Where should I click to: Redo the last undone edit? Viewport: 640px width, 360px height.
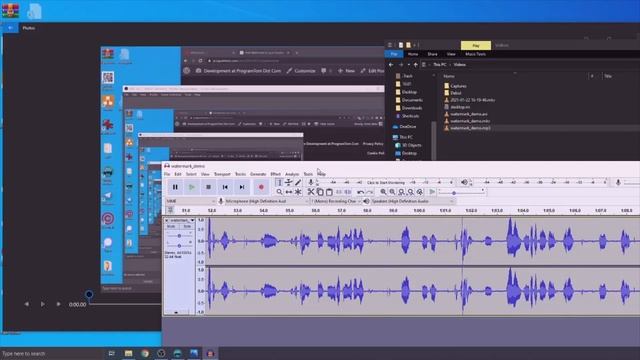click(x=369, y=192)
